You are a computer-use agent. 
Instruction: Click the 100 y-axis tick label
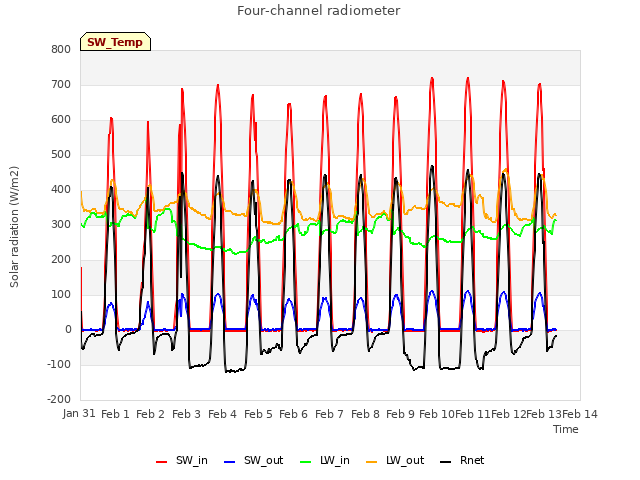tap(61, 295)
